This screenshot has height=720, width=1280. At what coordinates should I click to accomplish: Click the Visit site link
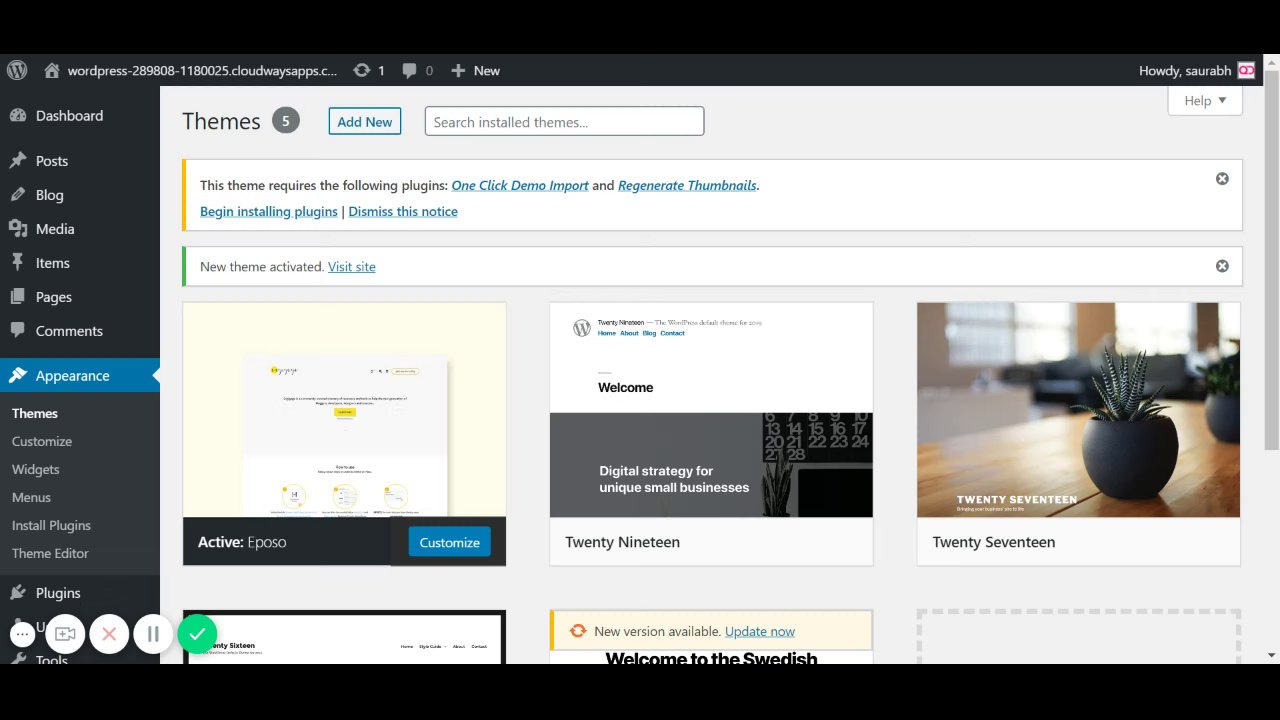point(352,266)
